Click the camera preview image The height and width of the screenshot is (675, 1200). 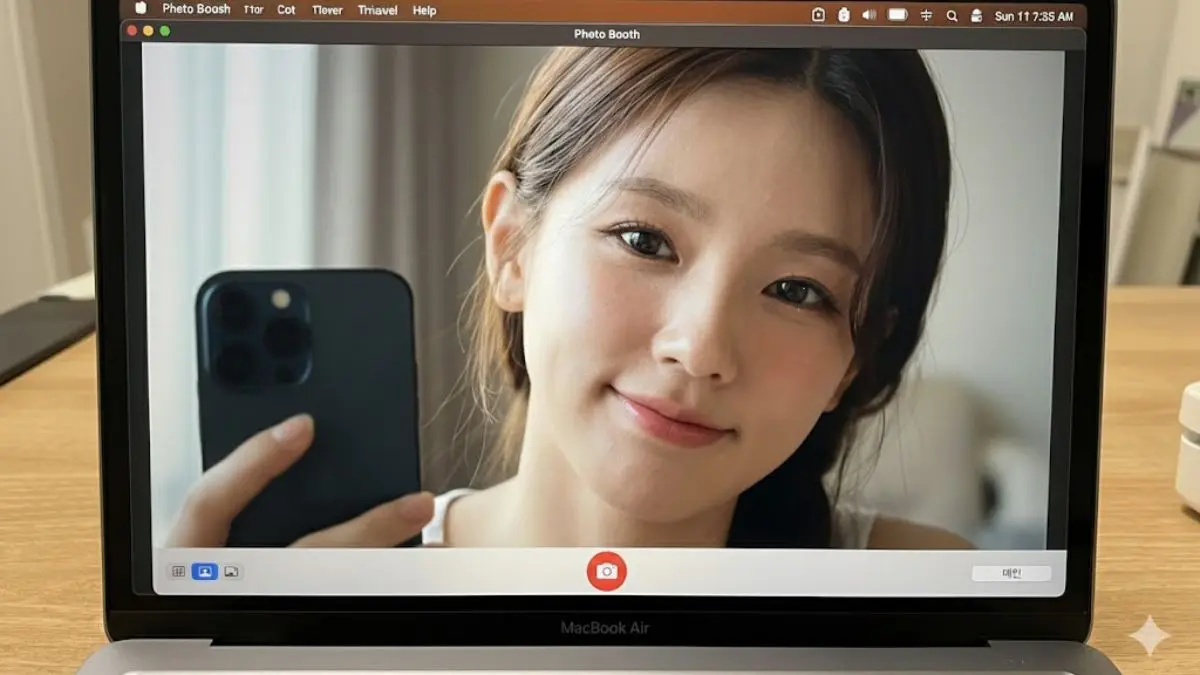pyautogui.click(x=600, y=300)
